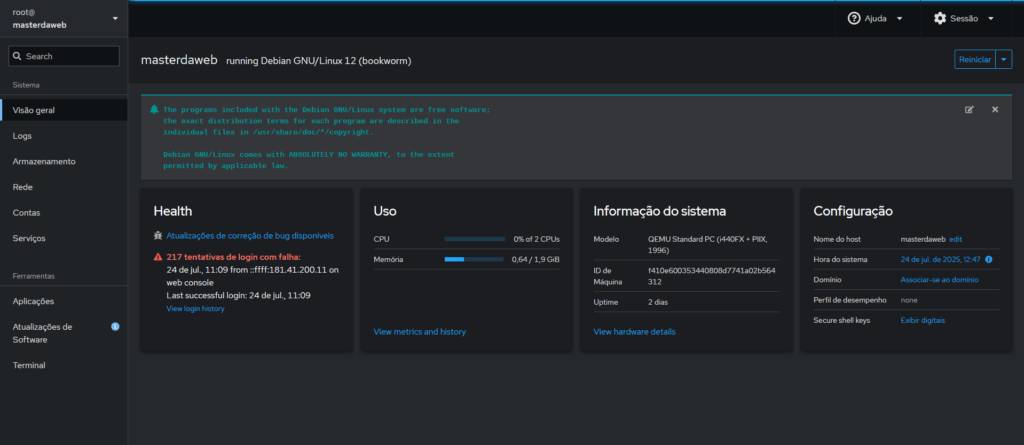Viewport: 1024px width, 445px height.
Task: Click the Last successful login text
Action: [x=238, y=295]
